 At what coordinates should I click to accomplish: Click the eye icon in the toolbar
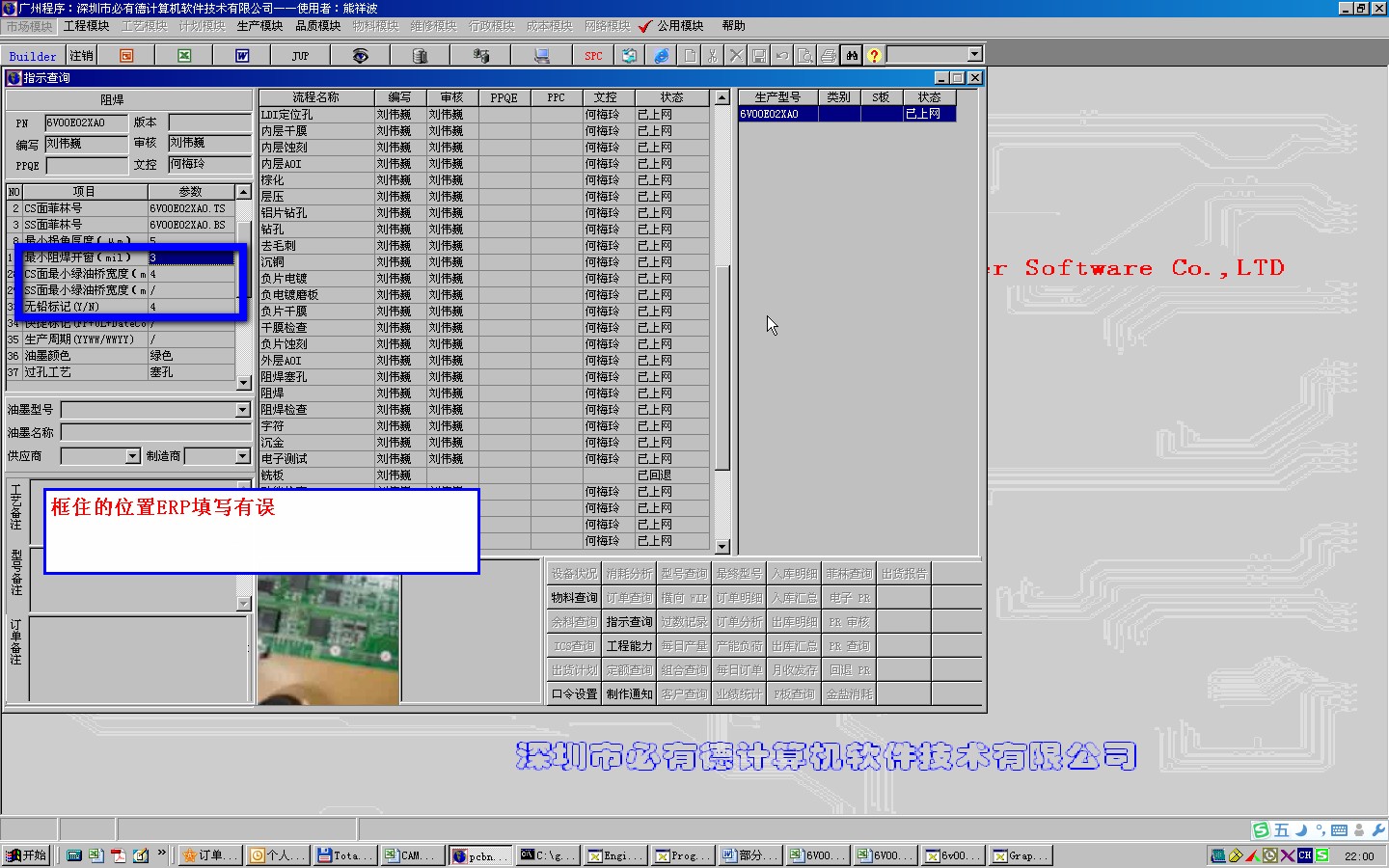click(360, 56)
